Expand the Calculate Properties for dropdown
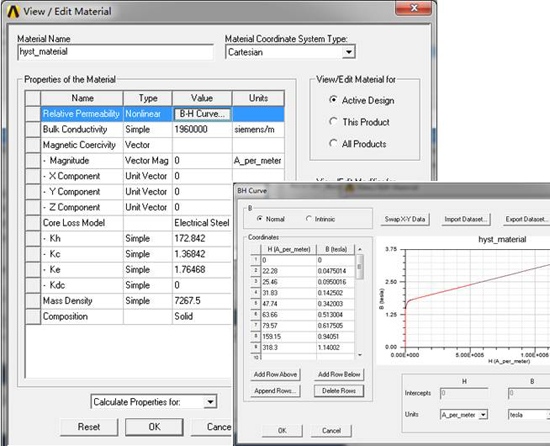This screenshot has height=446, width=550. pyautogui.click(x=210, y=402)
